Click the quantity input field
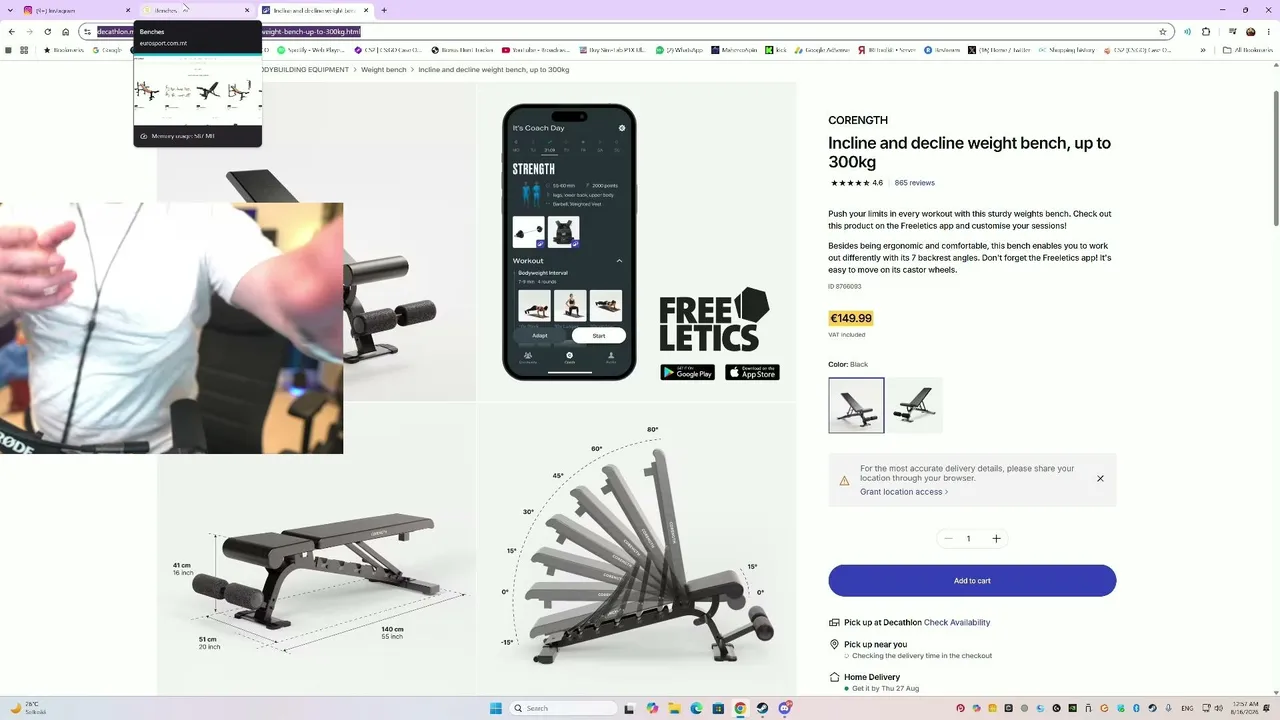The height and width of the screenshot is (720, 1280). click(968, 539)
